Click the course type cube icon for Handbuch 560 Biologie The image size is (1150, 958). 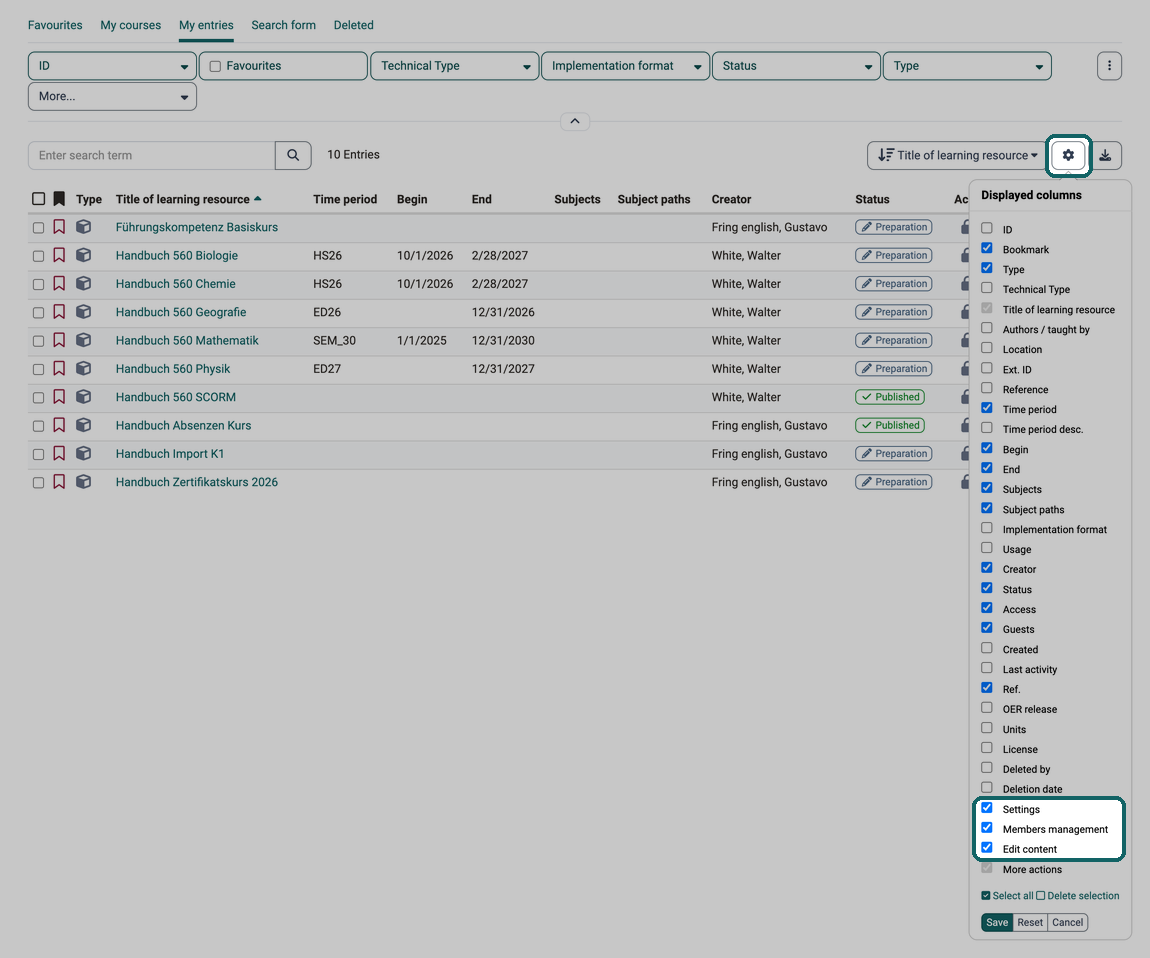(84, 255)
